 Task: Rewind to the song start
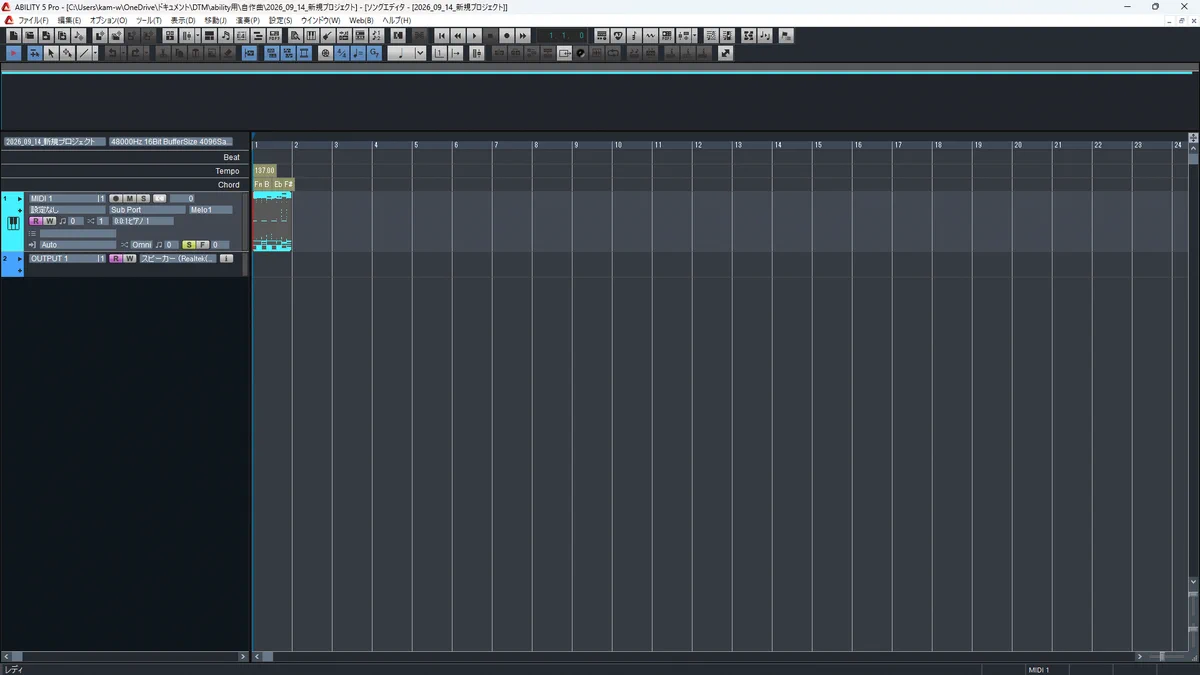441,36
